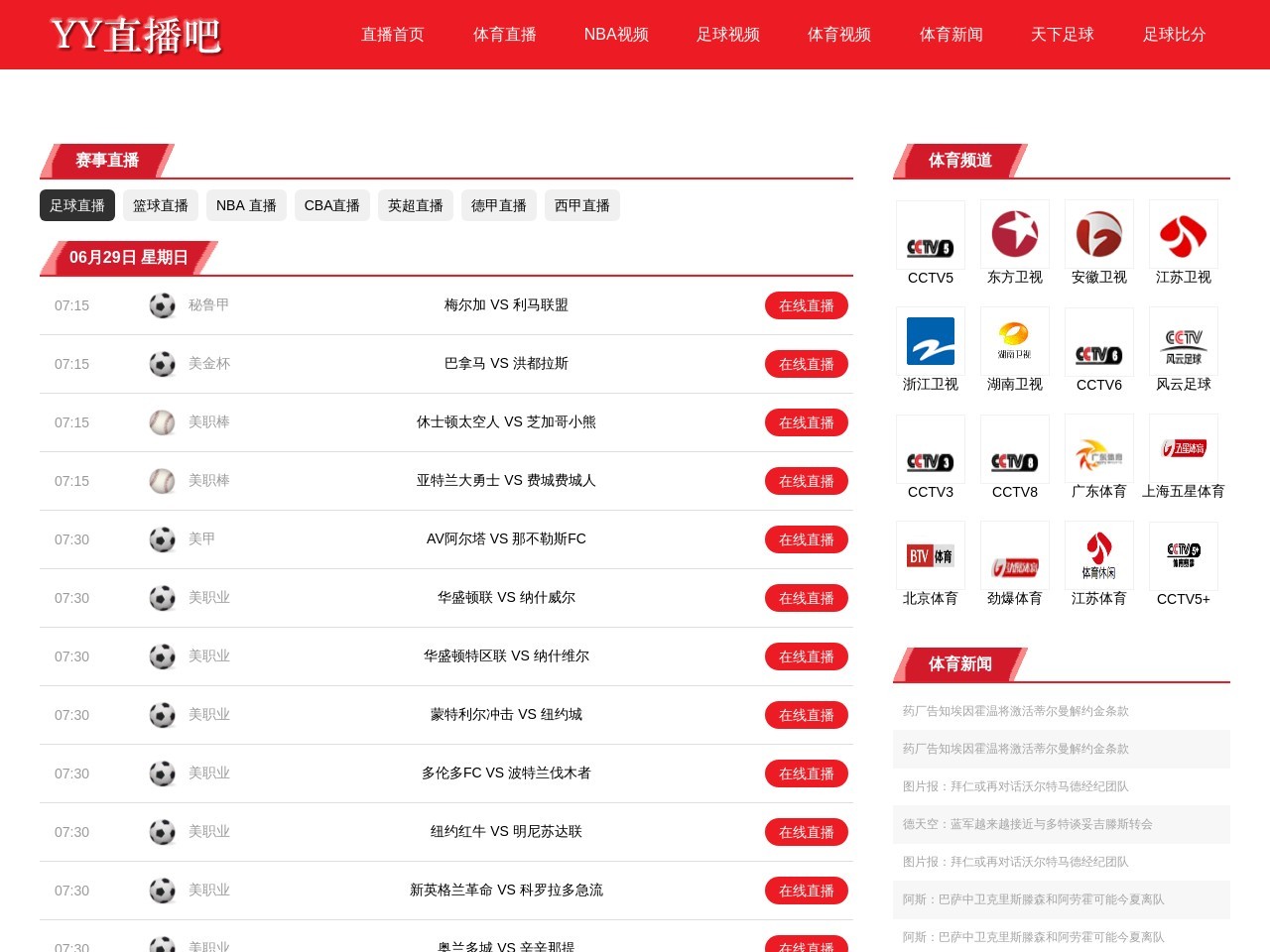Select the 风云足球 channel logo
1270x952 pixels.
pos(1183,341)
